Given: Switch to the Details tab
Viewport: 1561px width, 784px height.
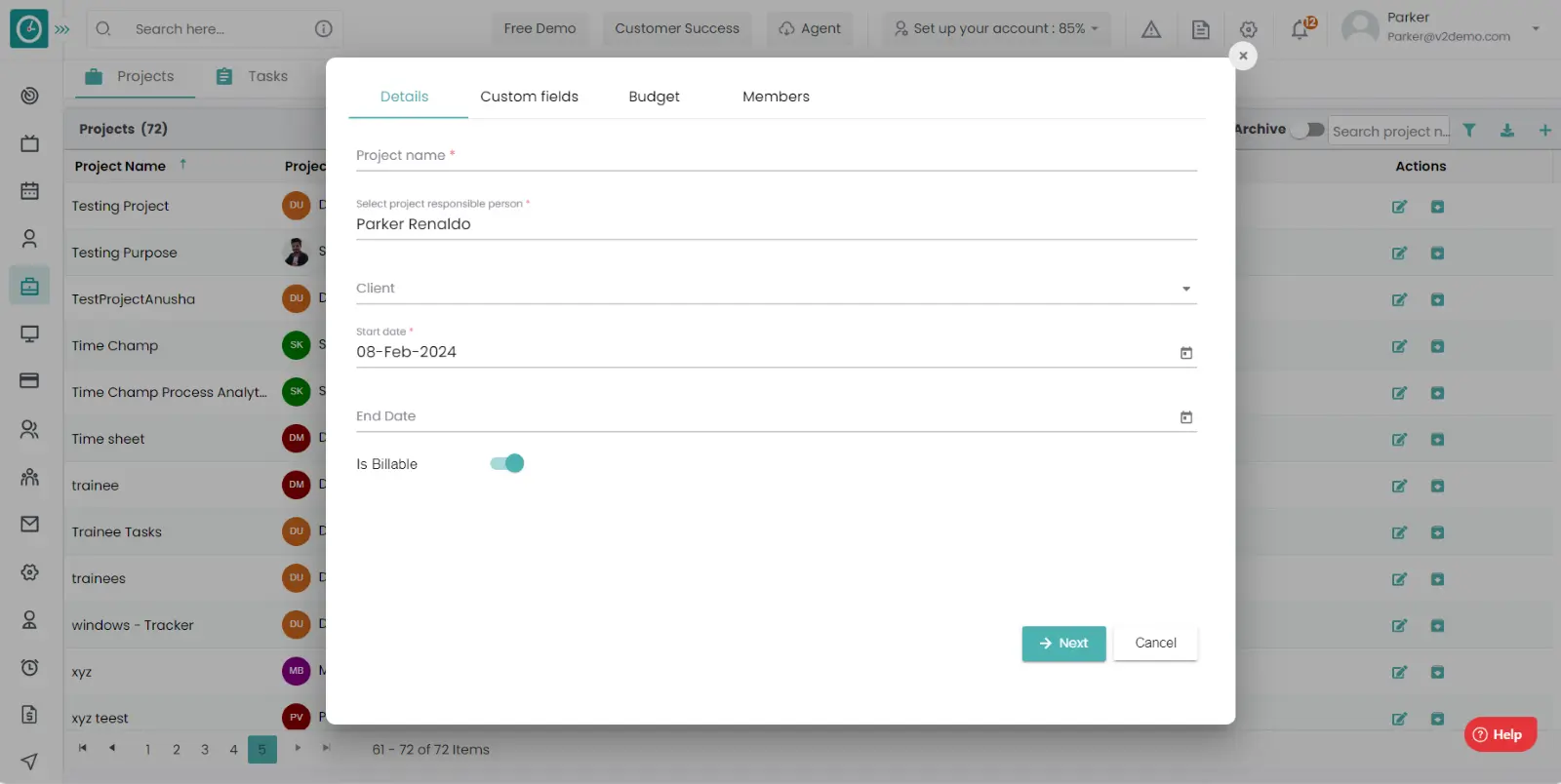Looking at the screenshot, I should 404,97.
